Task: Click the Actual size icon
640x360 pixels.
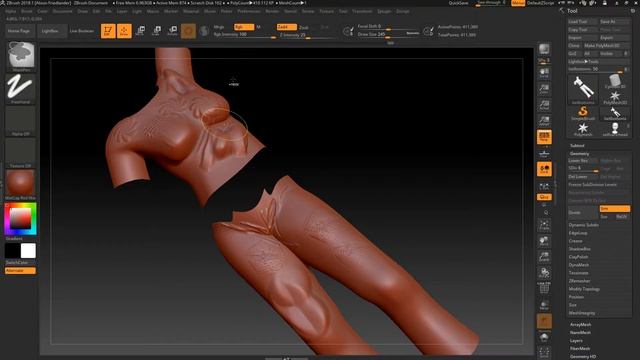Action: [x=544, y=105]
